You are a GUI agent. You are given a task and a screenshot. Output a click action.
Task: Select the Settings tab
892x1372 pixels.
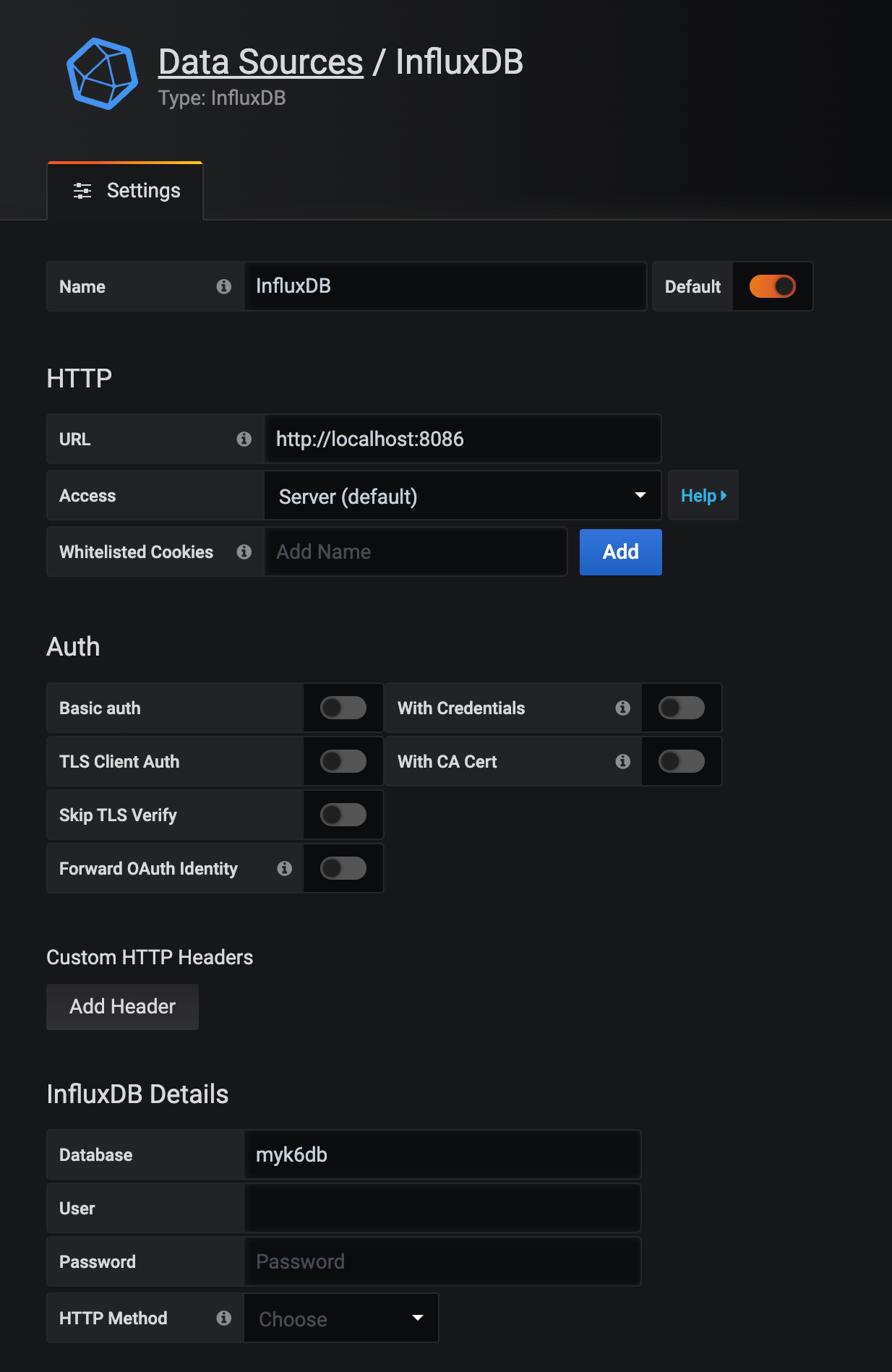[126, 191]
